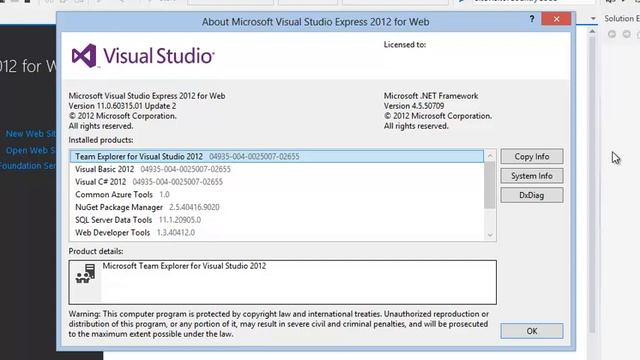Select SQL Server Data Tools entry
Image resolution: width=640 pixels, height=360 pixels.
pos(277,220)
